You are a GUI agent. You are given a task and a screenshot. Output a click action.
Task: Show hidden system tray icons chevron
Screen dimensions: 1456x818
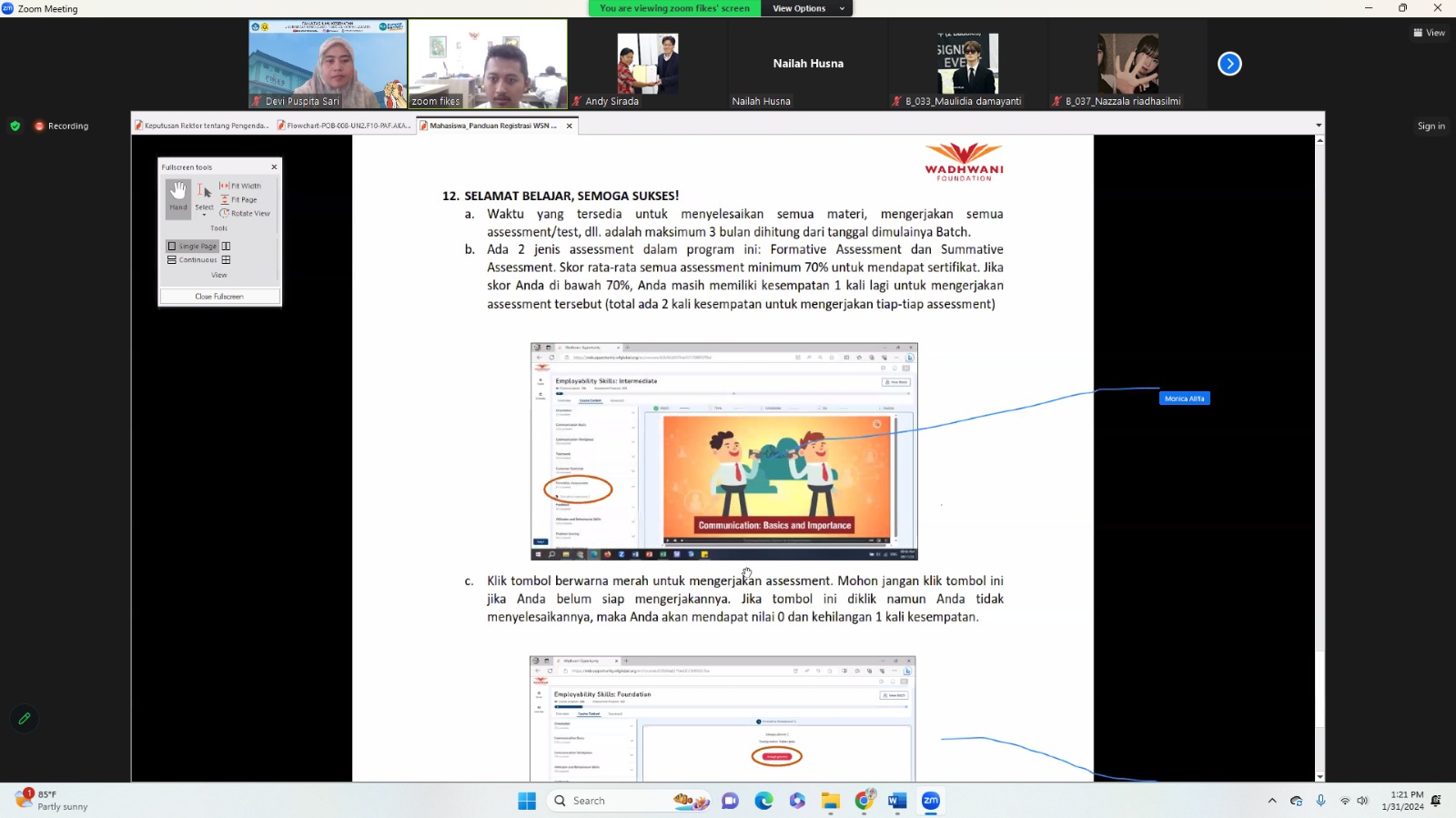pos(1271,801)
